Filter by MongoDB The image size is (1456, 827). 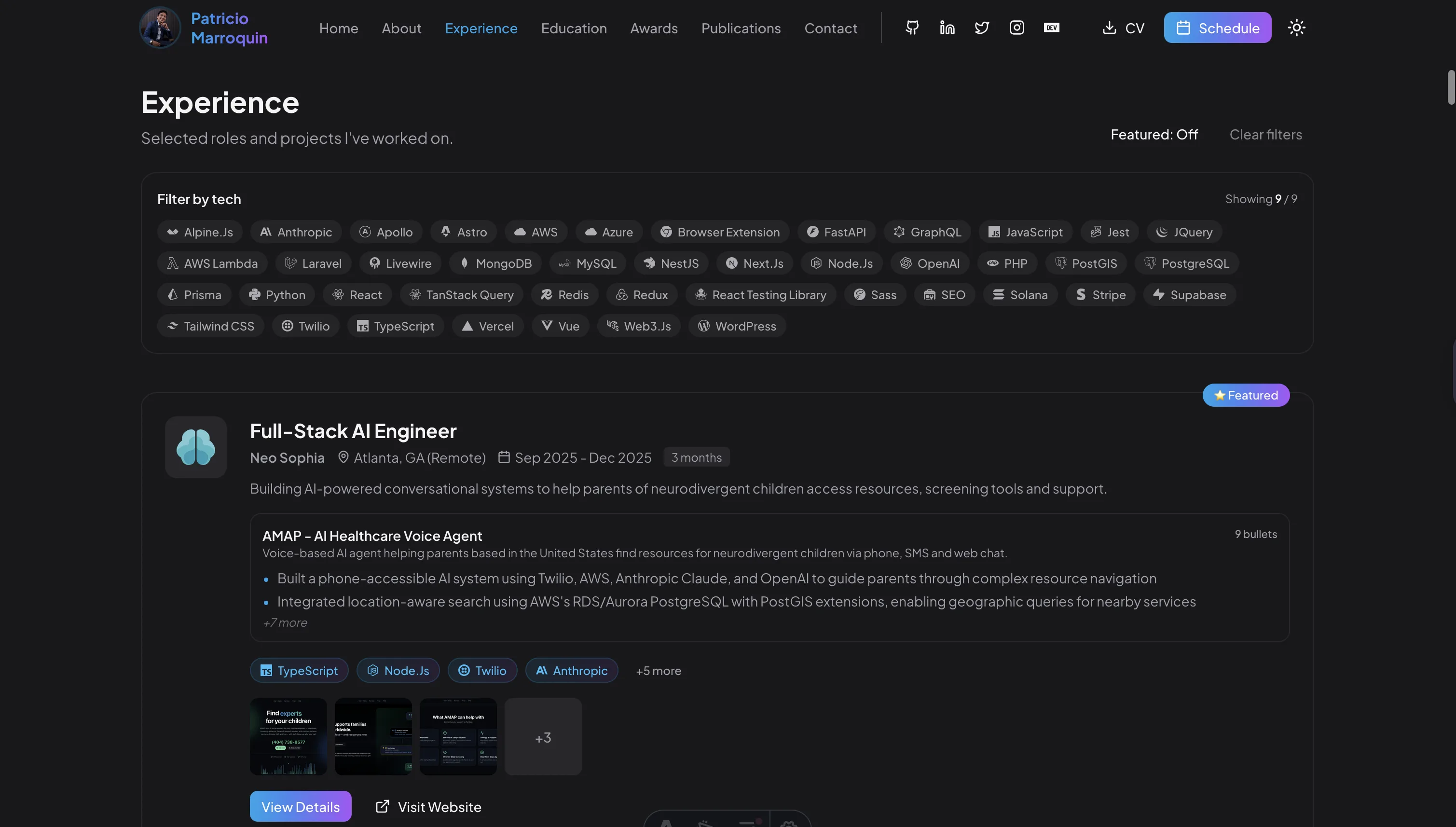coord(496,263)
